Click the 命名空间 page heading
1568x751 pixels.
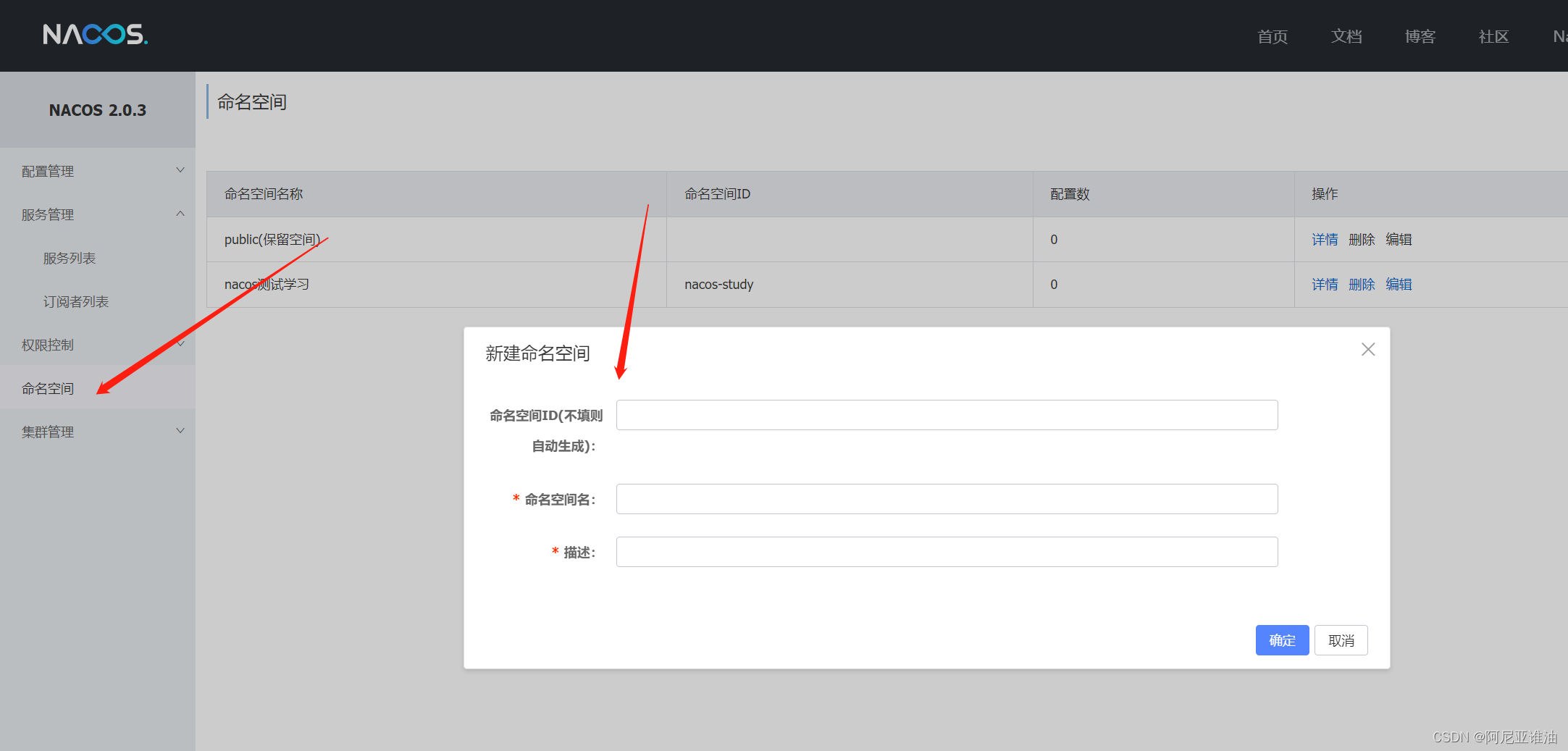click(252, 102)
